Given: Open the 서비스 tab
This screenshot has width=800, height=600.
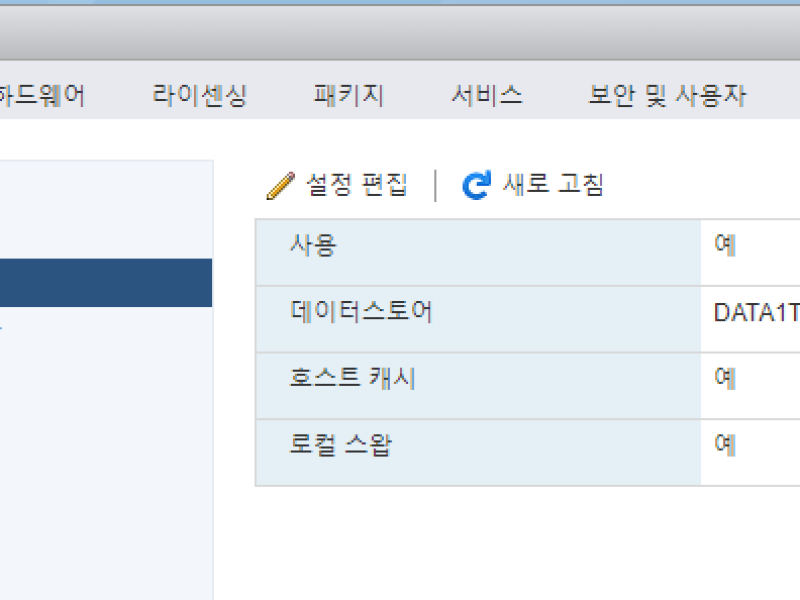Looking at the screenshot, I should [487, 95].
